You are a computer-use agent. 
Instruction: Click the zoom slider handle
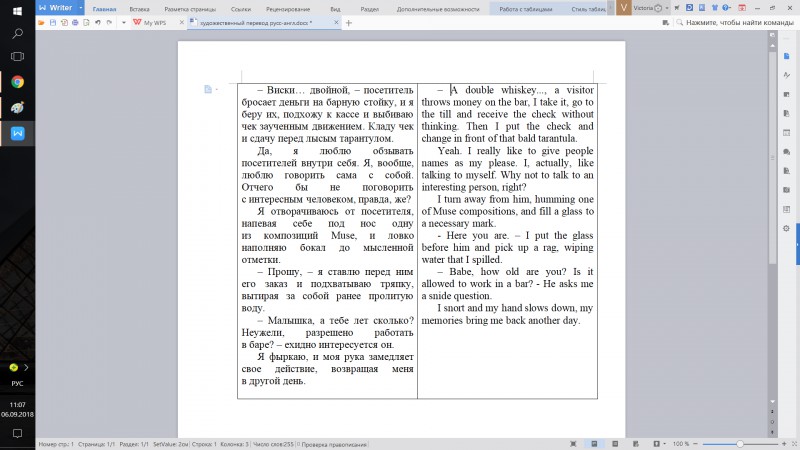tap(739, 444)
